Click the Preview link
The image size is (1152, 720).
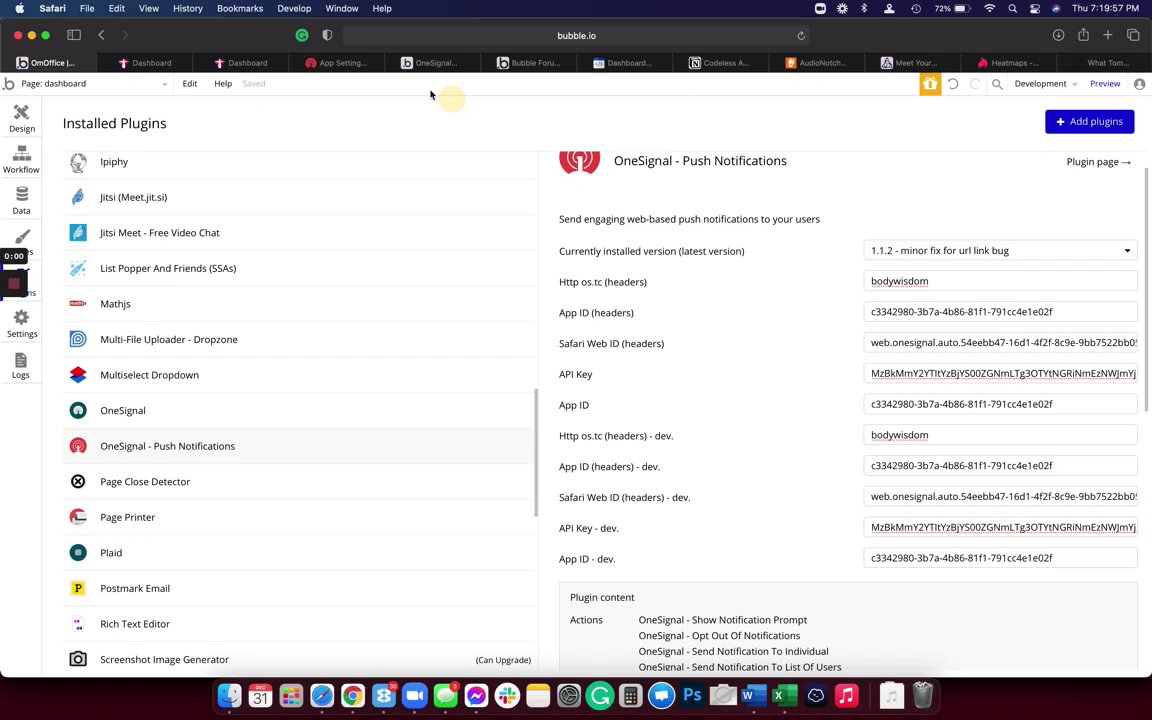coord(1104,84)
